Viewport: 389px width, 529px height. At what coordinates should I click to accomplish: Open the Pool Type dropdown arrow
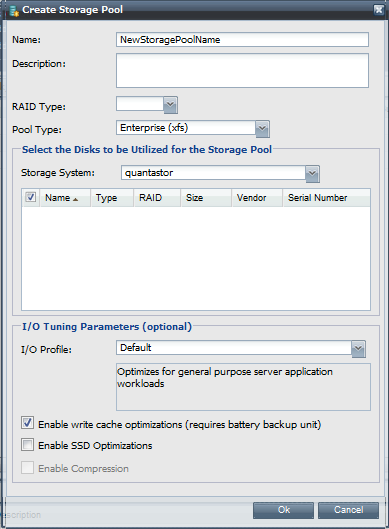tap(262, 129)
